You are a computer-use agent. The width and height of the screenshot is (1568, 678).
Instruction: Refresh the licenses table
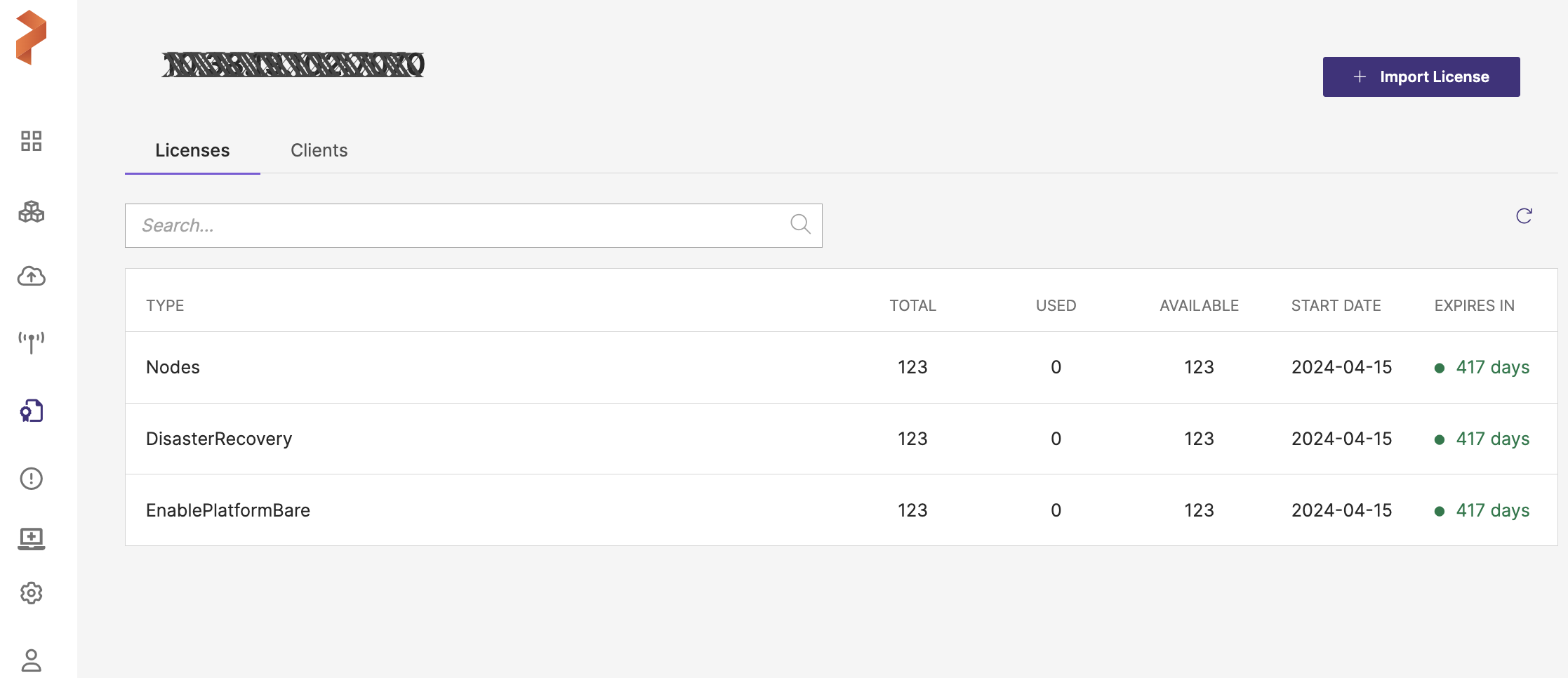point(1524,216)
